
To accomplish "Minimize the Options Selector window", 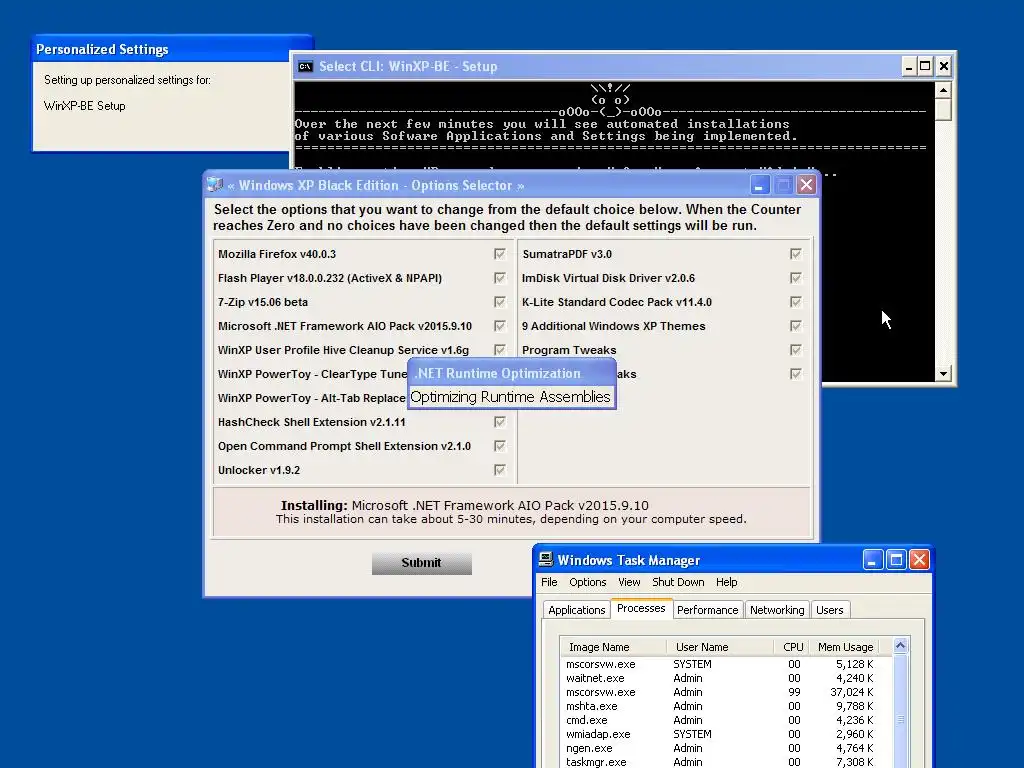I will [759, 185].
